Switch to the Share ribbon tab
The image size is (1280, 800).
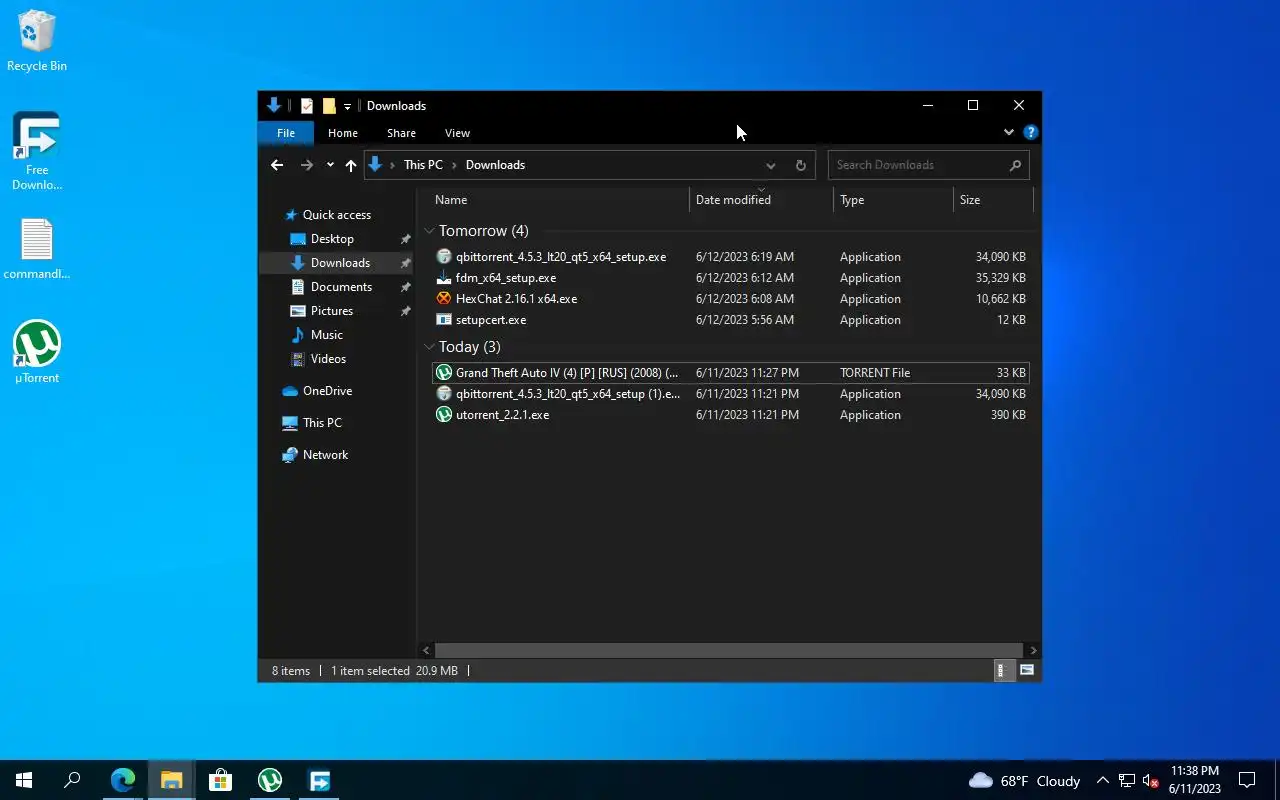tap(401, 133)
